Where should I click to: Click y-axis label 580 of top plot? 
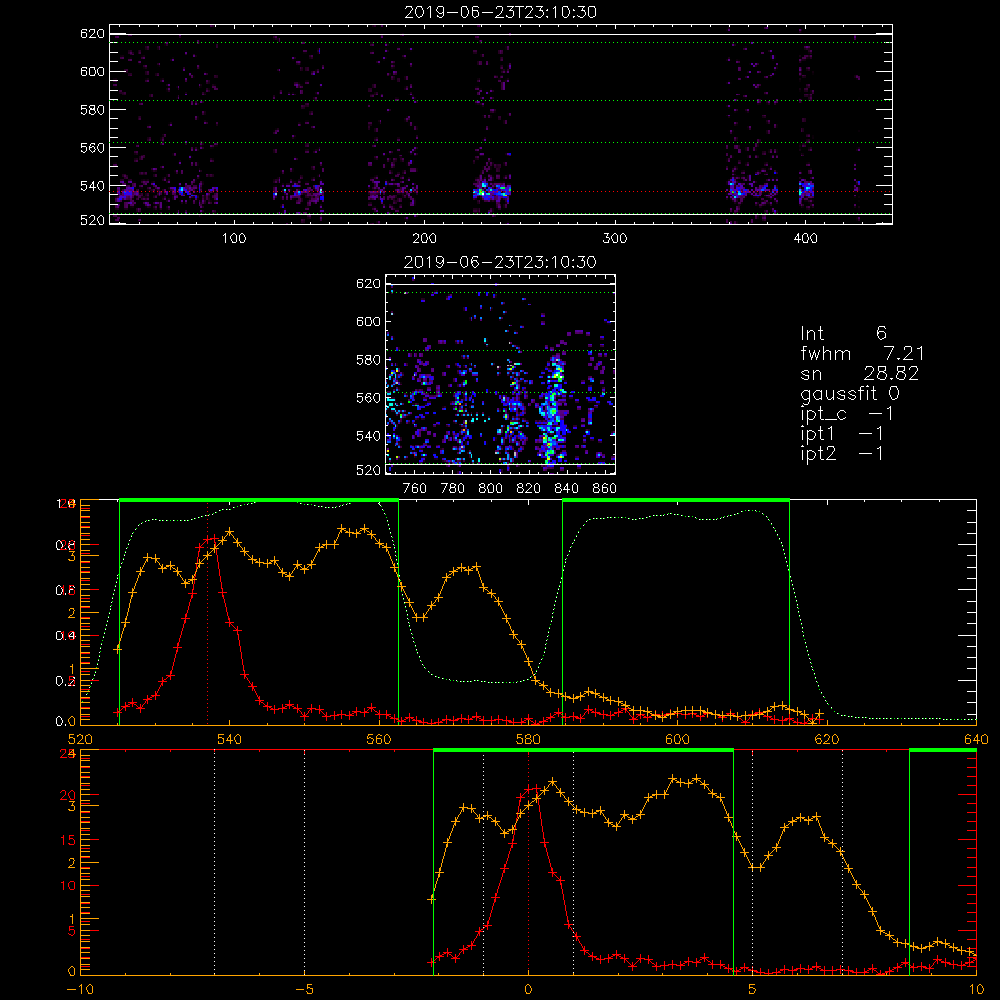(x=92, y=110)
